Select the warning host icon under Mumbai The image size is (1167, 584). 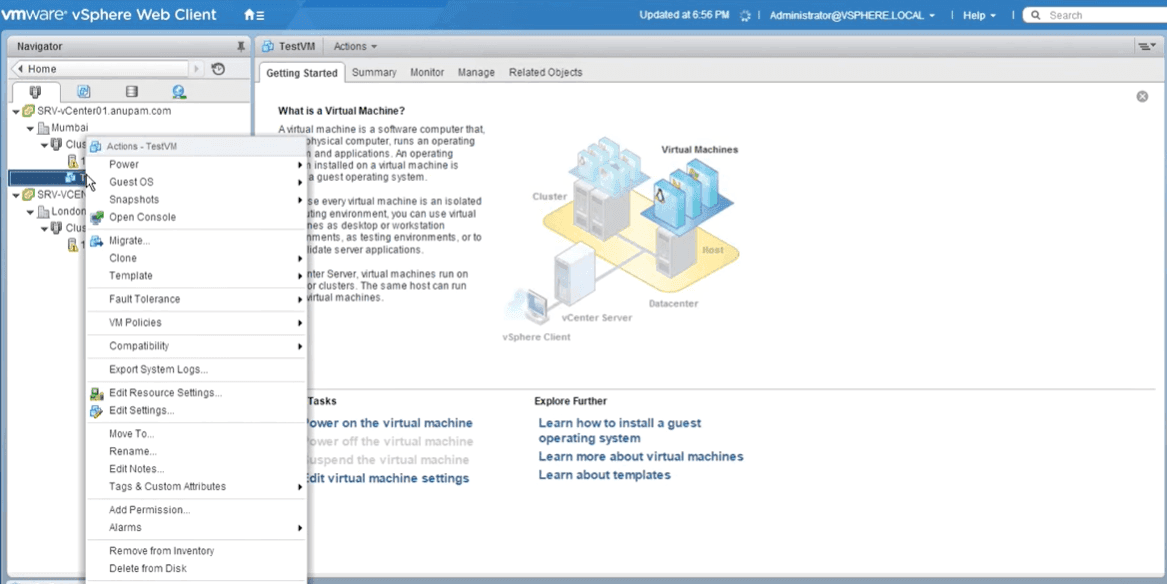point(73,161)
